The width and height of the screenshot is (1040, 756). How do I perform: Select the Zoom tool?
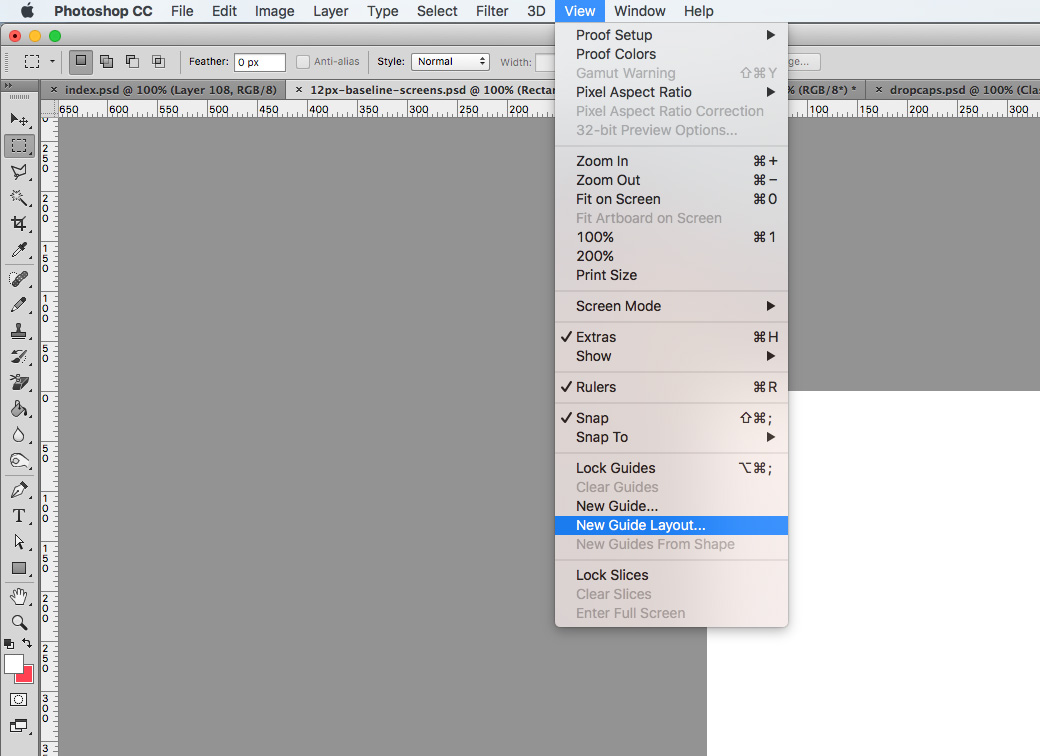point(19,622)
